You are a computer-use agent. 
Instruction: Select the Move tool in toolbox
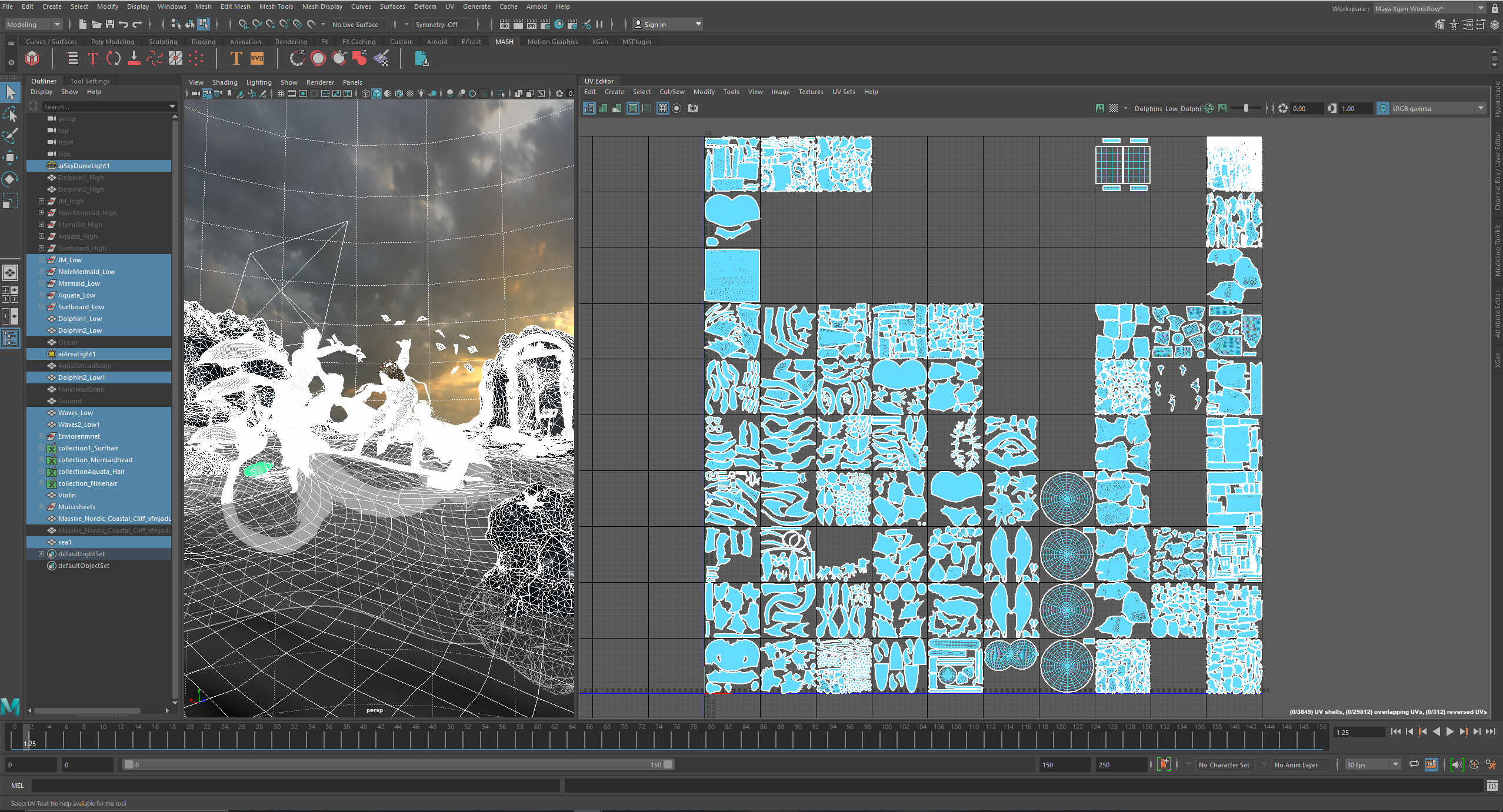coord(10,157)
